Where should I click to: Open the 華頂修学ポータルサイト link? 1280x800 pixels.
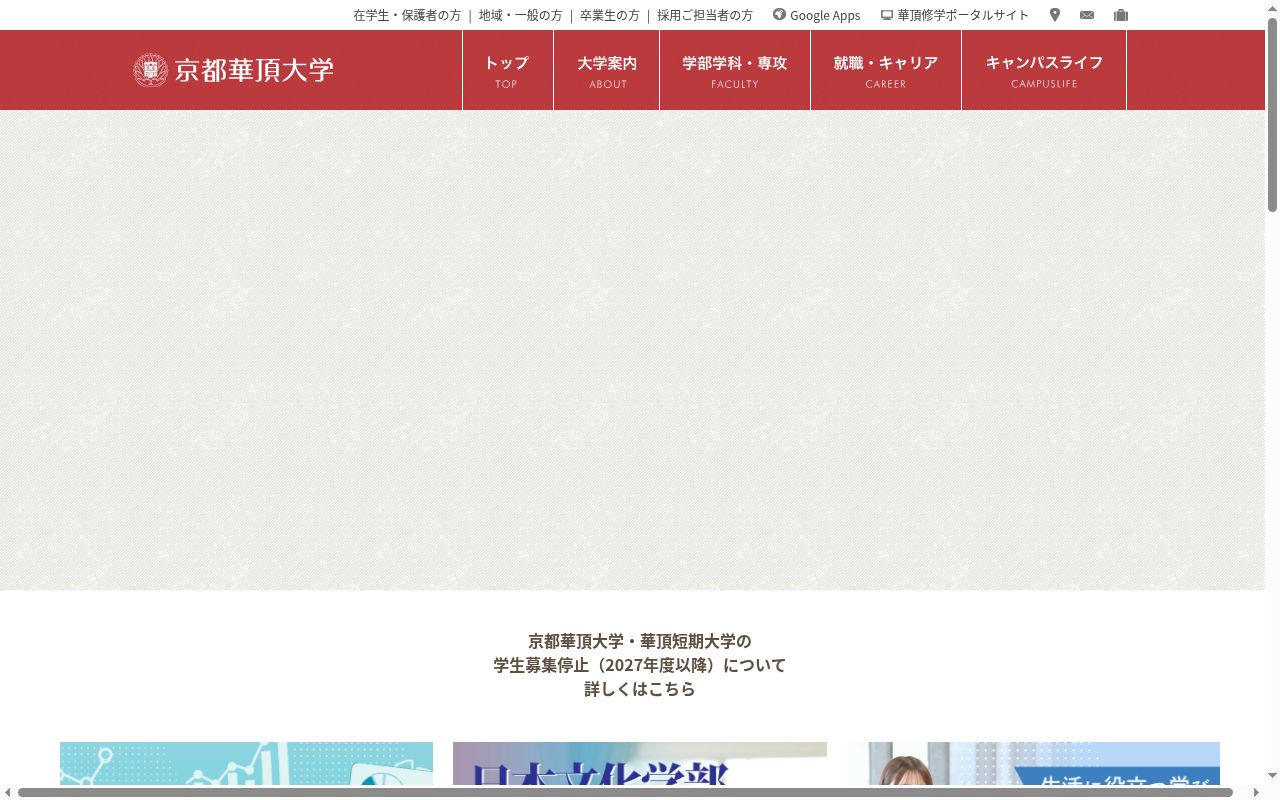click(x=963, y=15)
